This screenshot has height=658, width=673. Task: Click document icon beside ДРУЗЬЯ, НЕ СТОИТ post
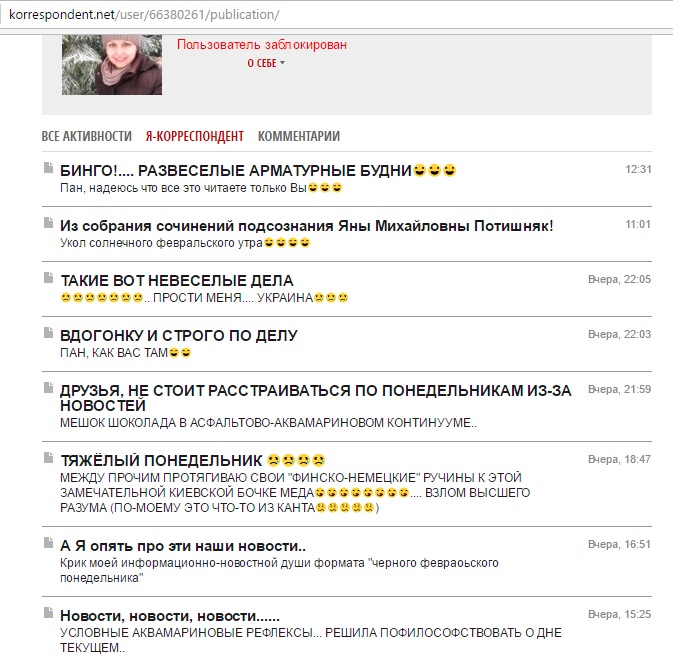[49, 388]
